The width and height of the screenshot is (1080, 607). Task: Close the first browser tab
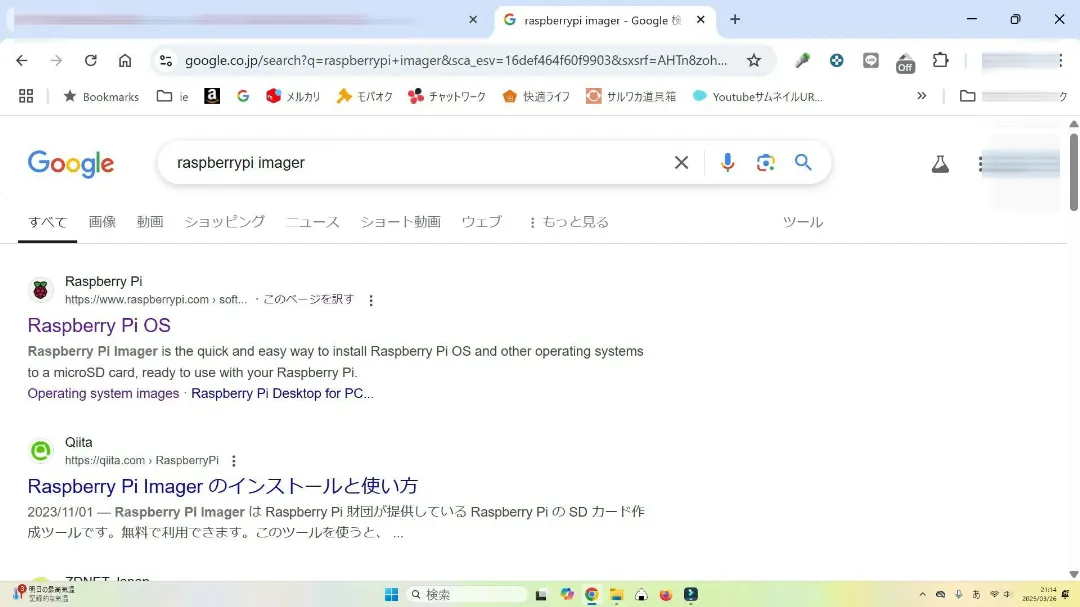point(472,20)
